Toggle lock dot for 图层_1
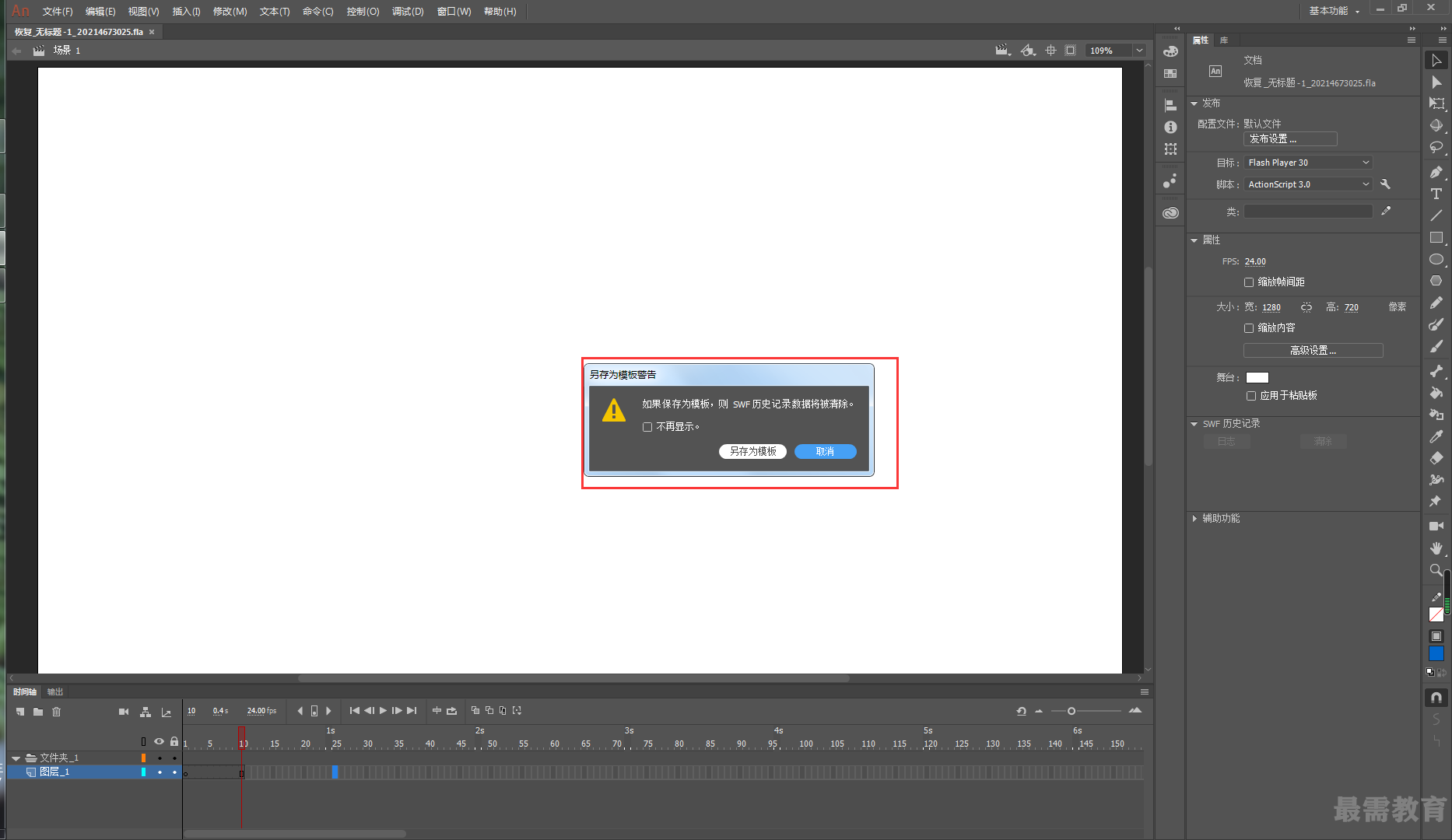1452x840 pixels. point(174,772)
